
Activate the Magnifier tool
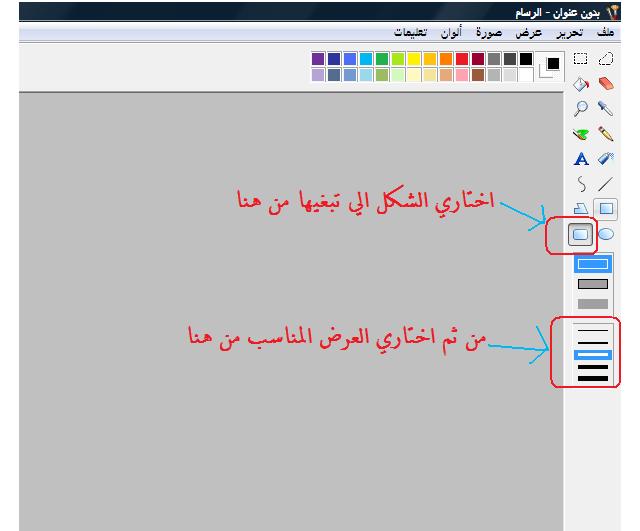coord(580,109)
